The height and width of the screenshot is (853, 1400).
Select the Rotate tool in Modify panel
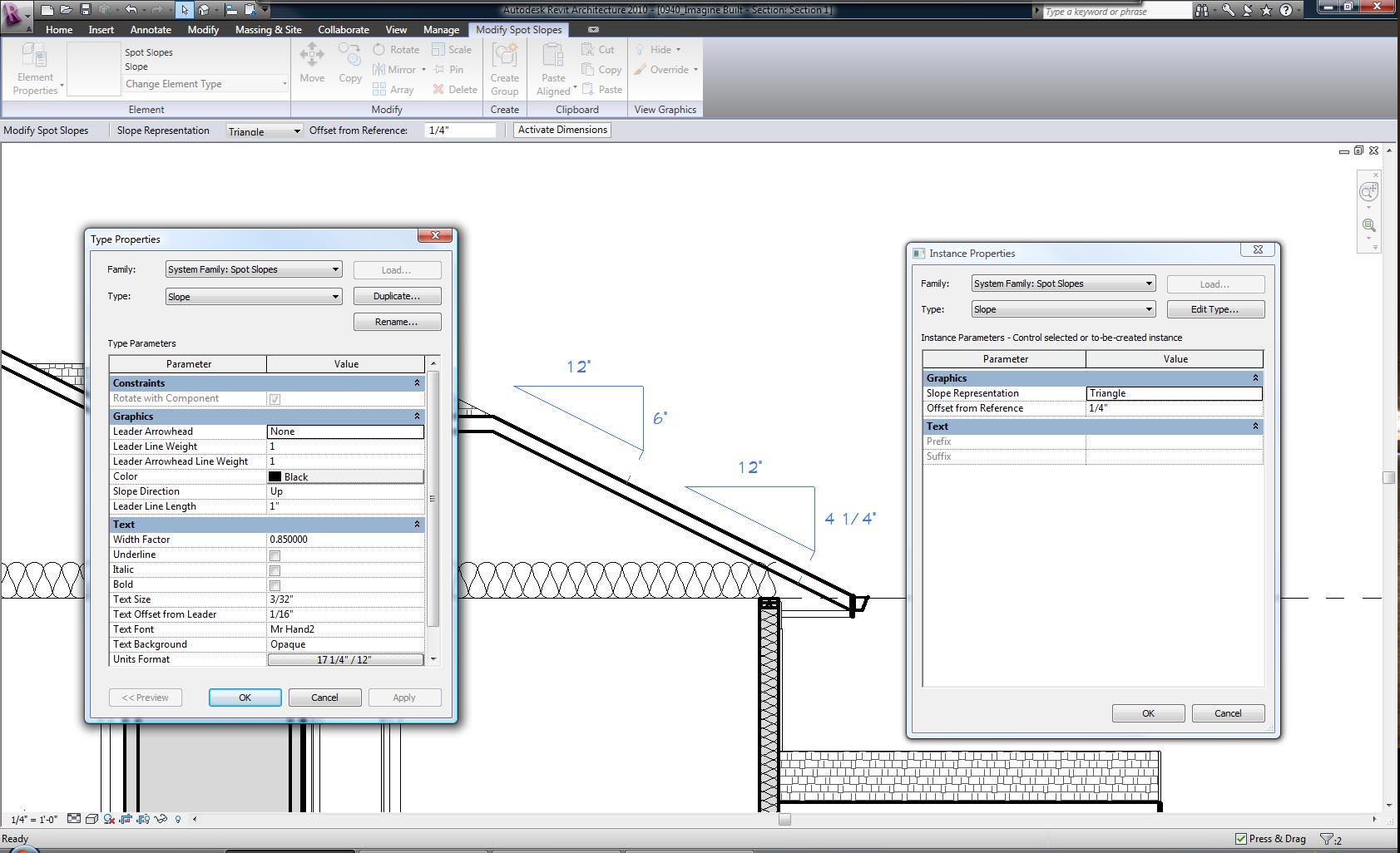coord(396,50)
